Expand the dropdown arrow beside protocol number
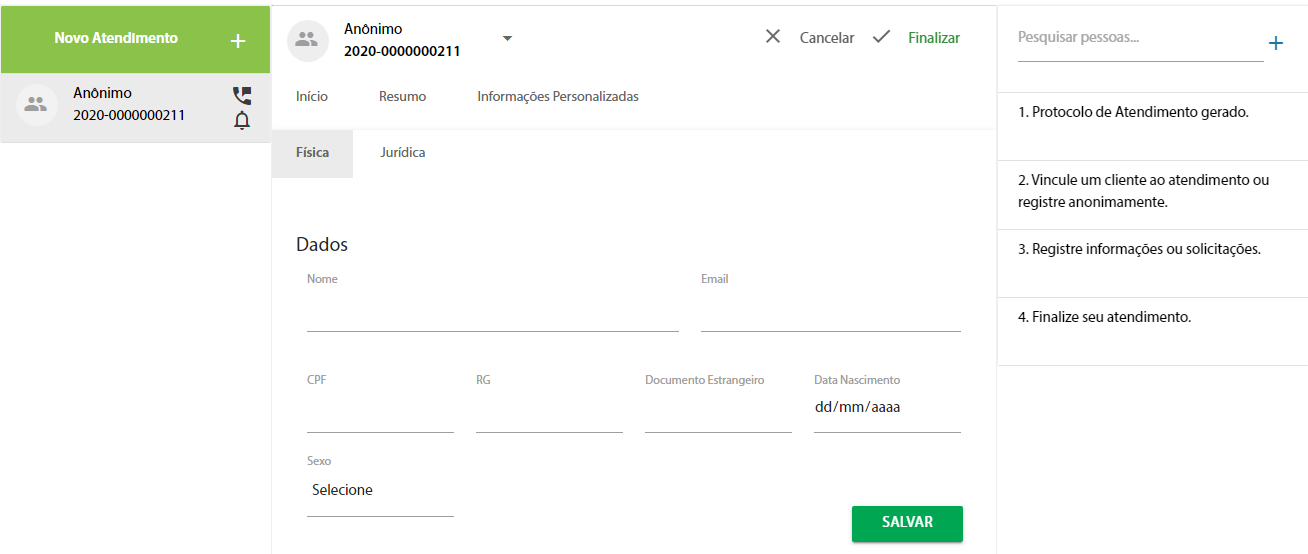This screenshot has height=554, width=1308. 507,39
